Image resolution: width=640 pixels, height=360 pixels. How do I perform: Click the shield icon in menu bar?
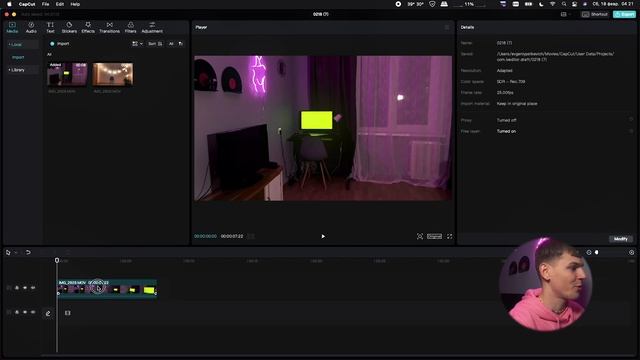[432, 4]
